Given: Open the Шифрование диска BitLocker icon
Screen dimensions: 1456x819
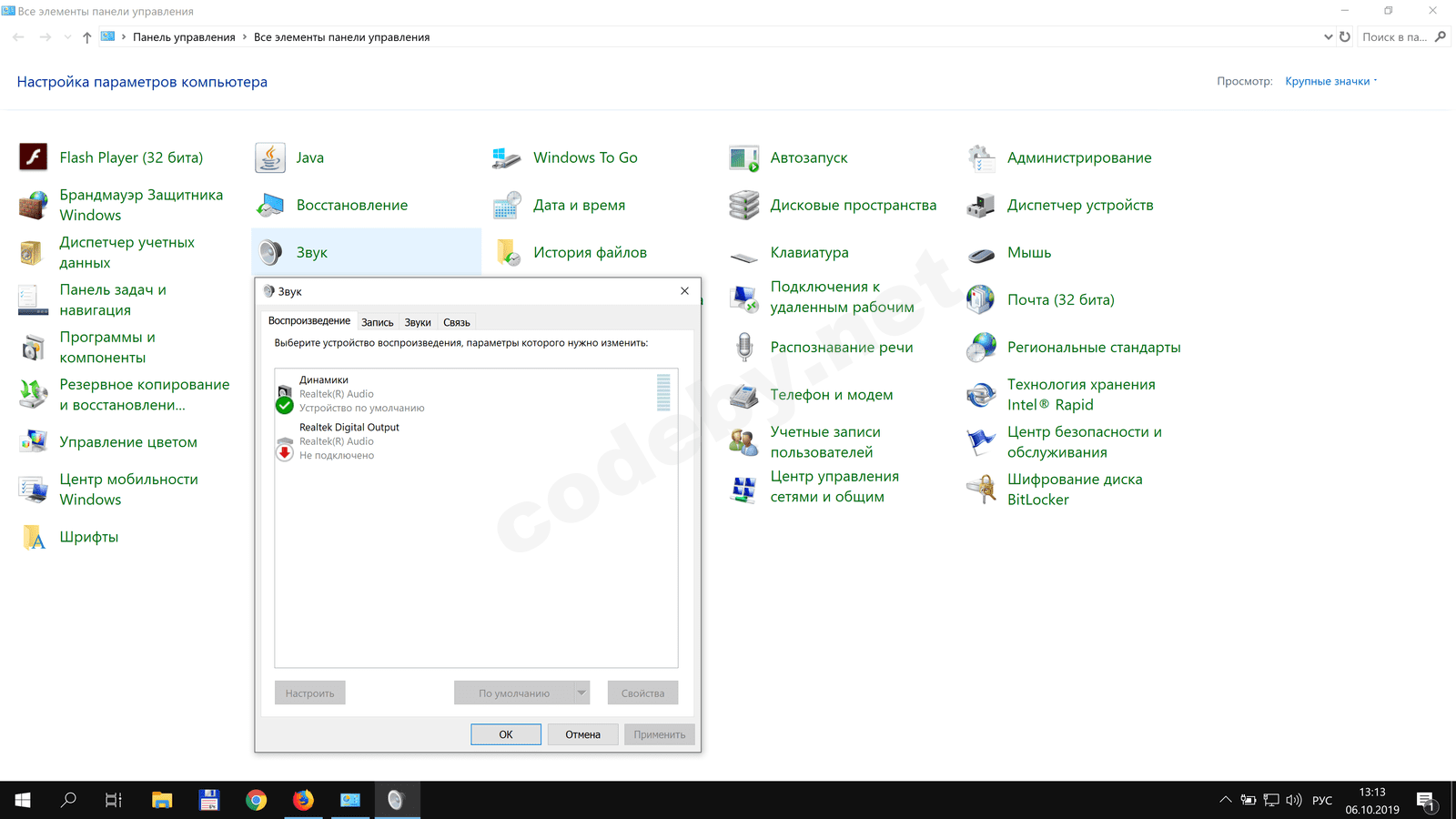Looking at the screenshot, I should pyautogui.click(x=981, y=490).
